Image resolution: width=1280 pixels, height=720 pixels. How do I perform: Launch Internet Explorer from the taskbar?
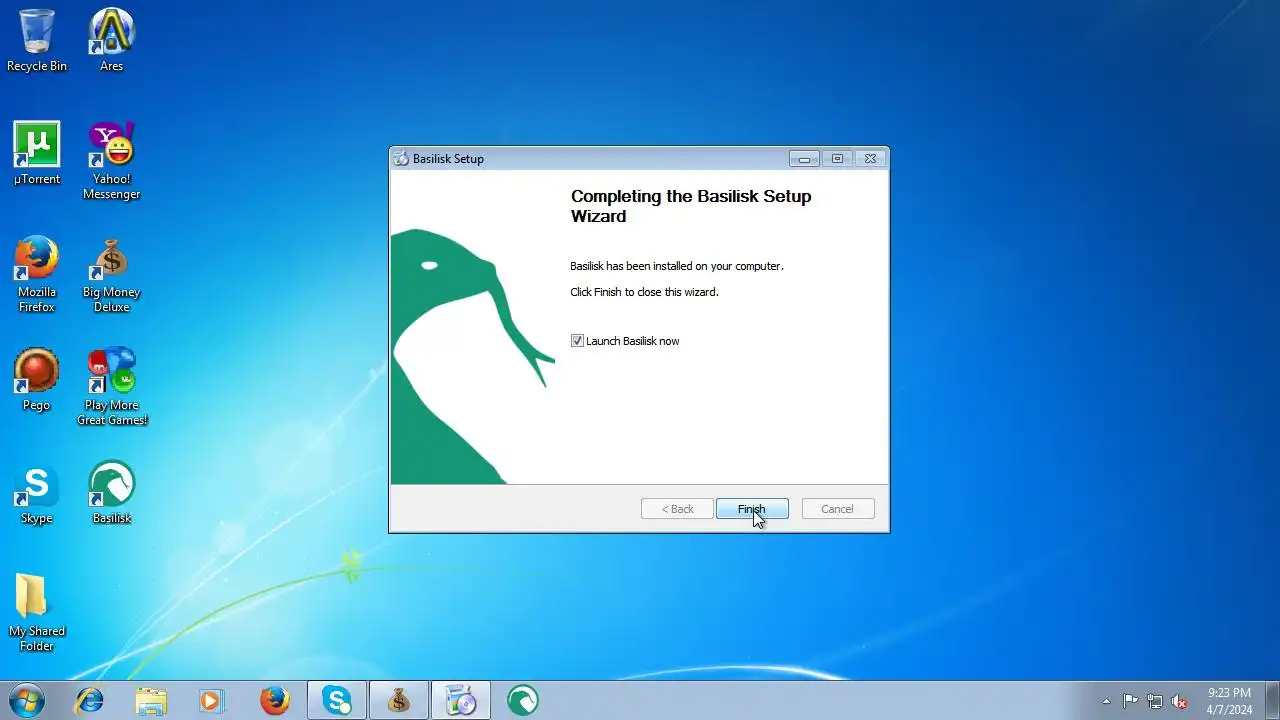[x=90, y=701]
